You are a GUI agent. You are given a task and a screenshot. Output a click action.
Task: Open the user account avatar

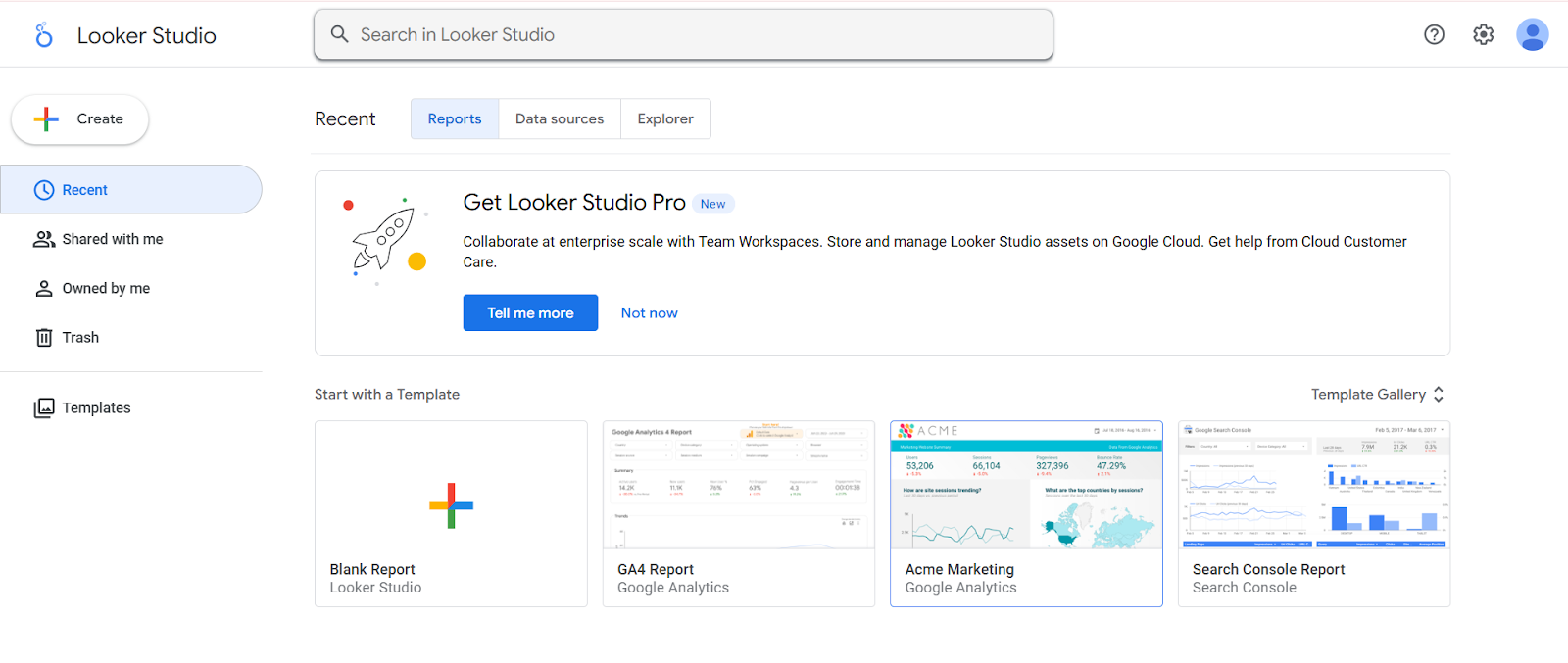1533,34
